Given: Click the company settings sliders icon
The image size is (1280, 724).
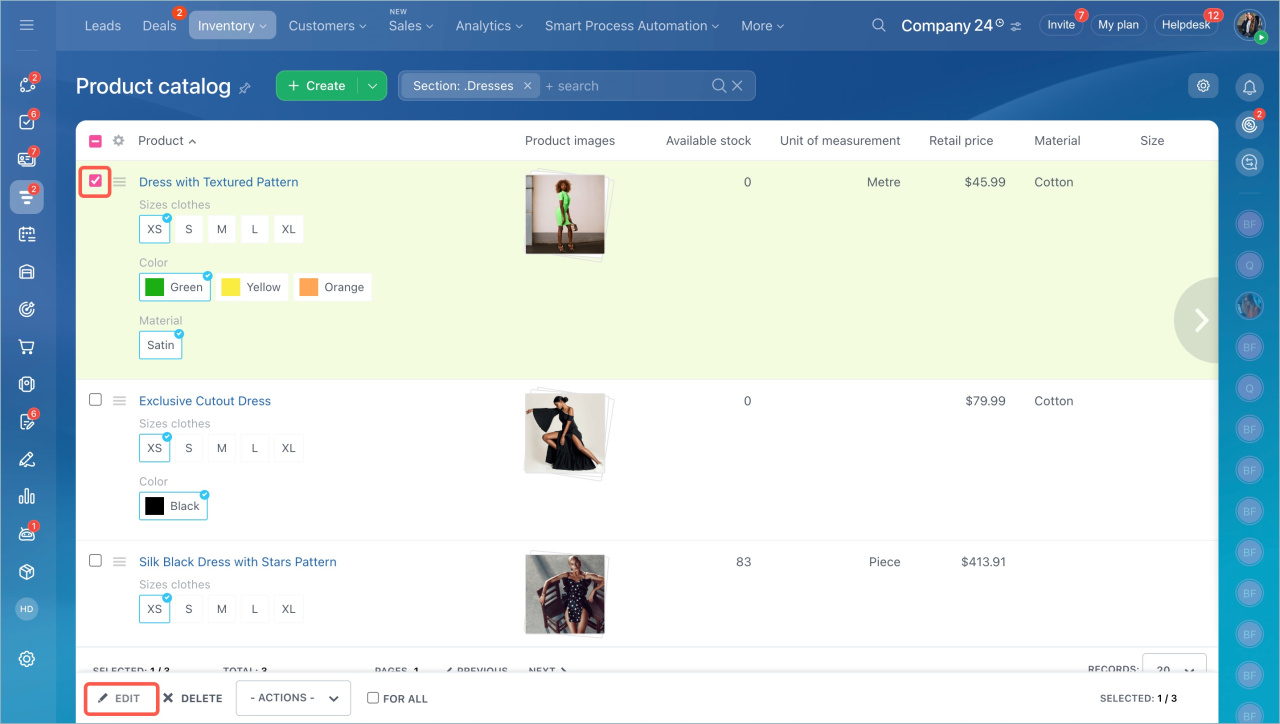Looking at the screenshot, I should point(1017,27).
